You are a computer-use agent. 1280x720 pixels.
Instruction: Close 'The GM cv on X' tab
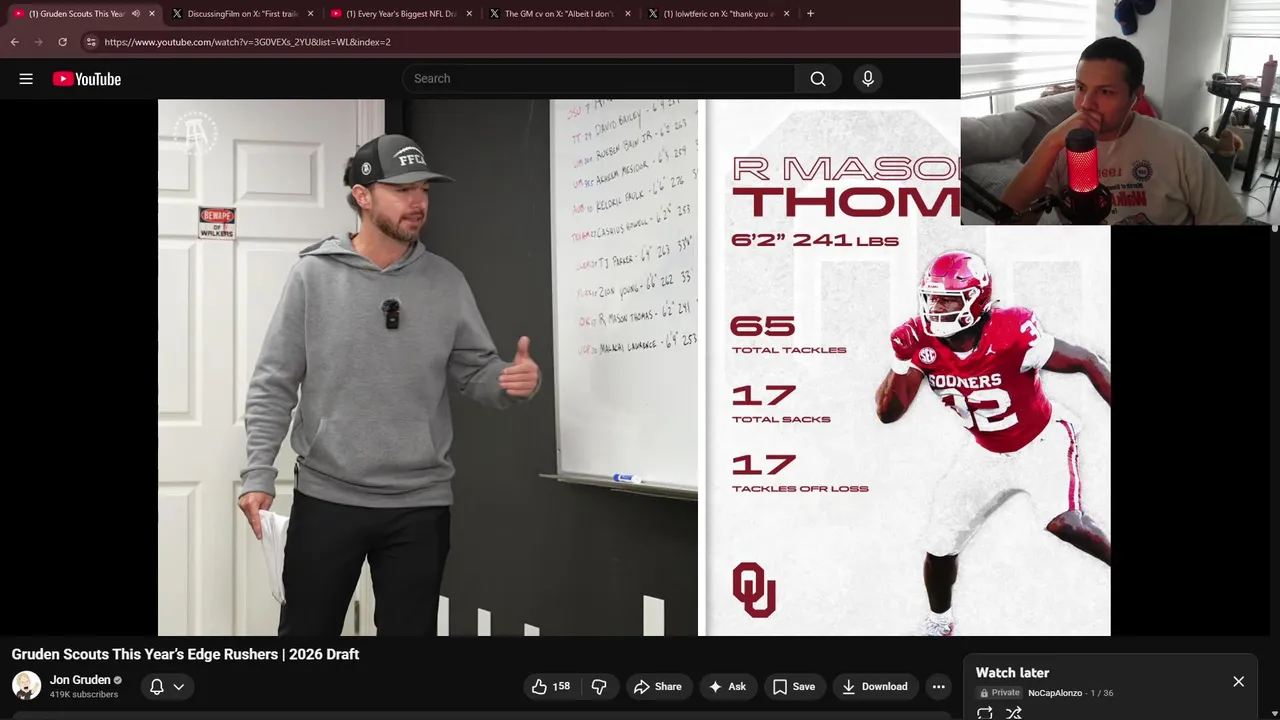coord(628,14)
